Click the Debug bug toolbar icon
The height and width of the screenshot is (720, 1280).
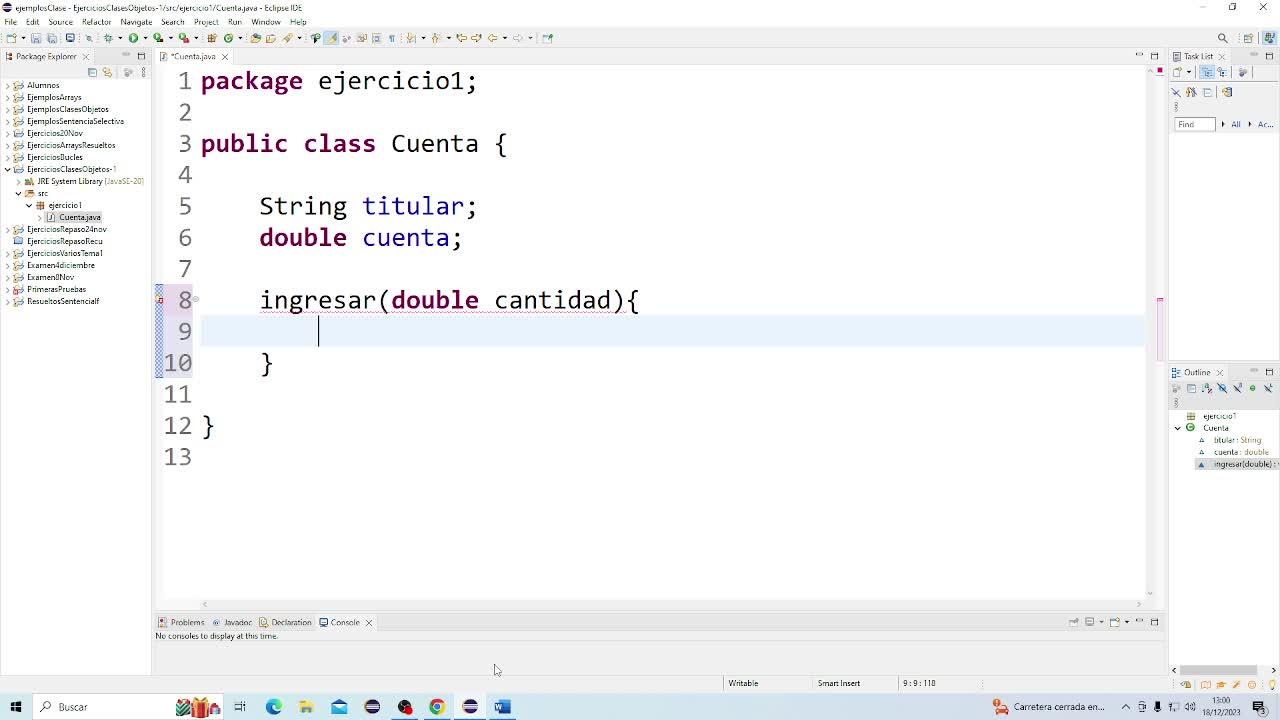pyautogui.click(x=108, y=38)
